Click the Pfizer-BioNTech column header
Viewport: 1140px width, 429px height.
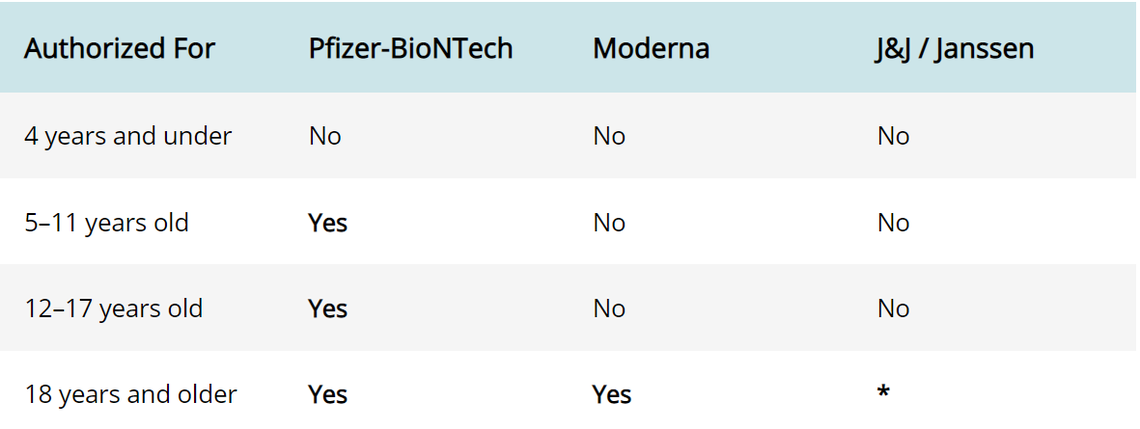point(410,49)
